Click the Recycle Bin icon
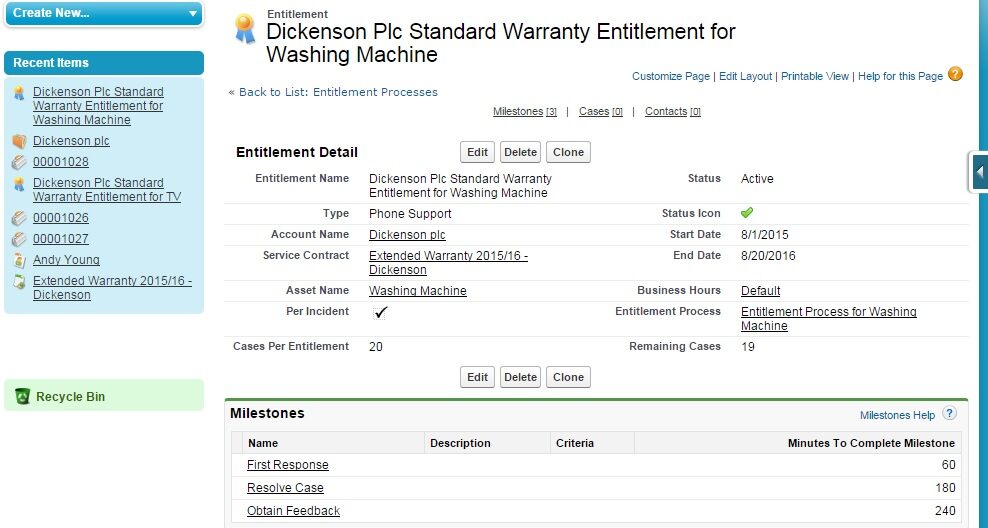Screen dimensions: 988x528 [x=23, y=397]
